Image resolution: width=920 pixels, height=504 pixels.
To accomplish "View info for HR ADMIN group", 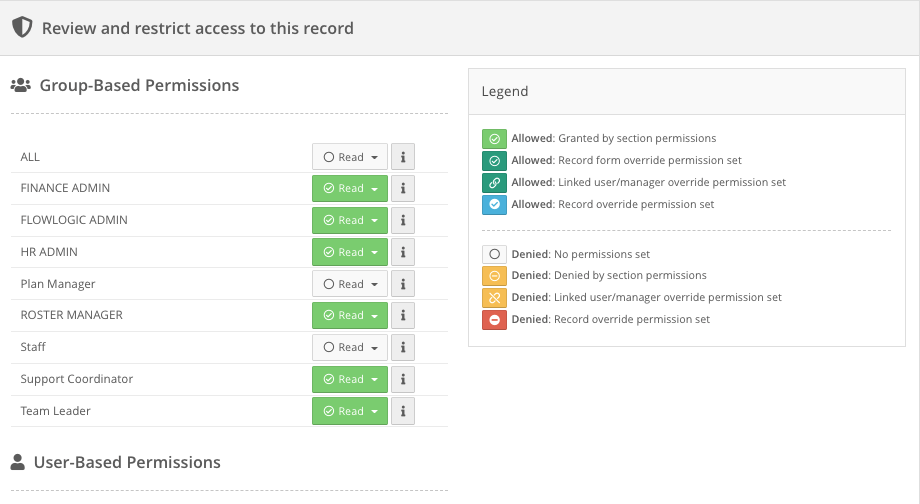I will [x=403, y=252].
